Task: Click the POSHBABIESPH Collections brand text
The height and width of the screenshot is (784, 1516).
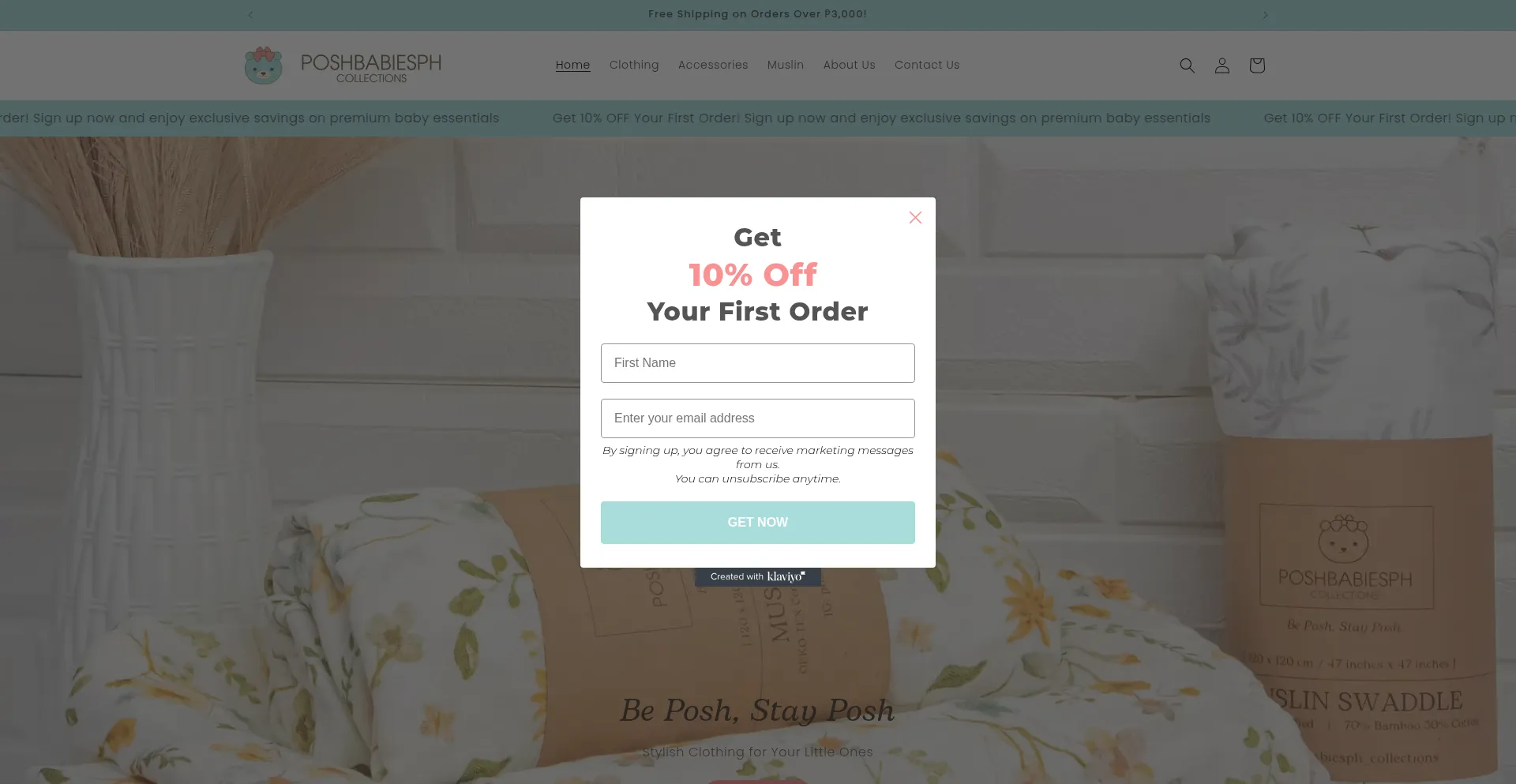Action: 371,67
